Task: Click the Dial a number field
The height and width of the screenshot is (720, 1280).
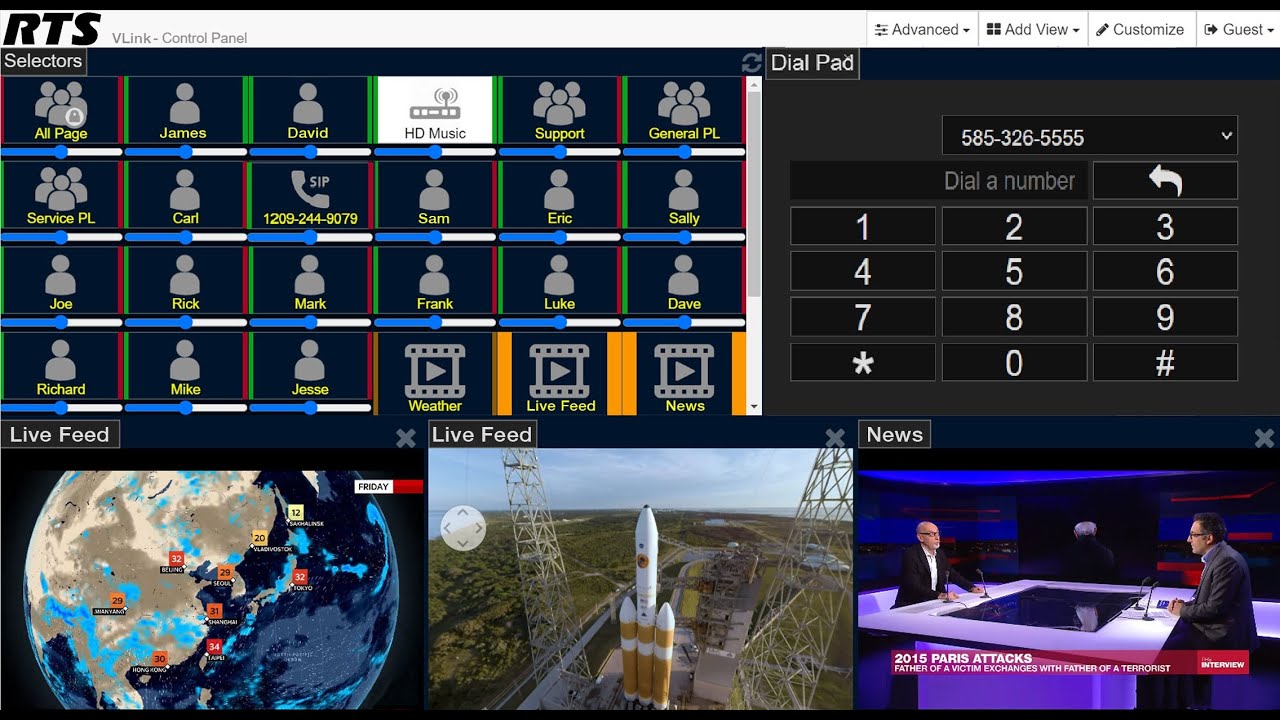Action: (938, 181)
